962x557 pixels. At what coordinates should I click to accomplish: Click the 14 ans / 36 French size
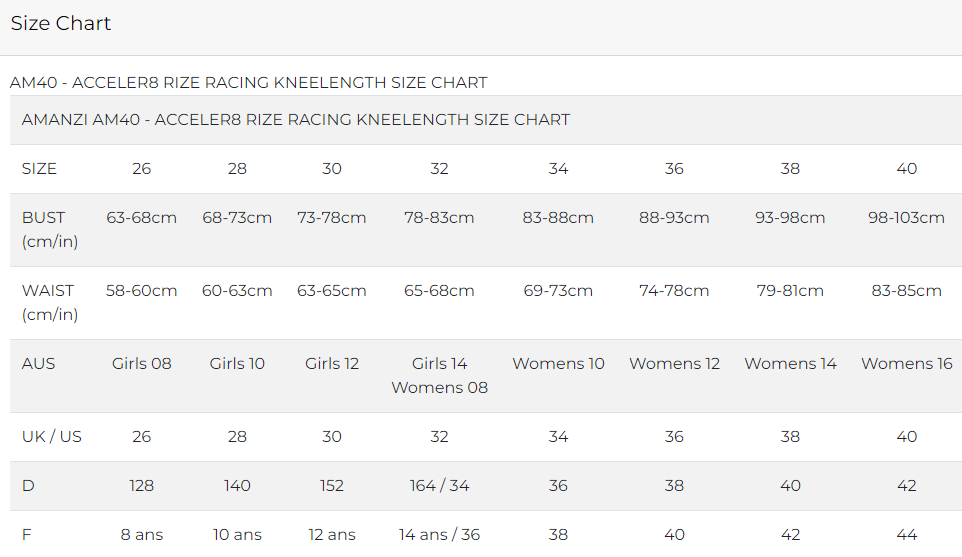[439, 535]
